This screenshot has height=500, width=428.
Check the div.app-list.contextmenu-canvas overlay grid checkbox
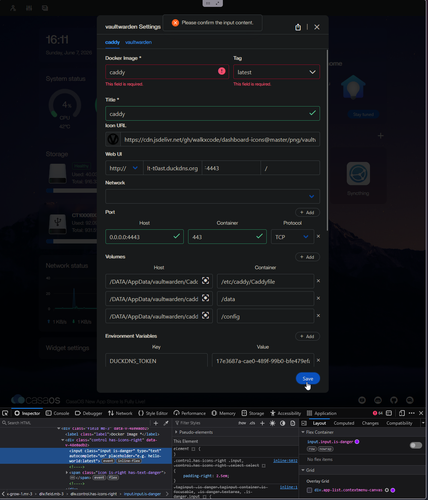(309, 490)
